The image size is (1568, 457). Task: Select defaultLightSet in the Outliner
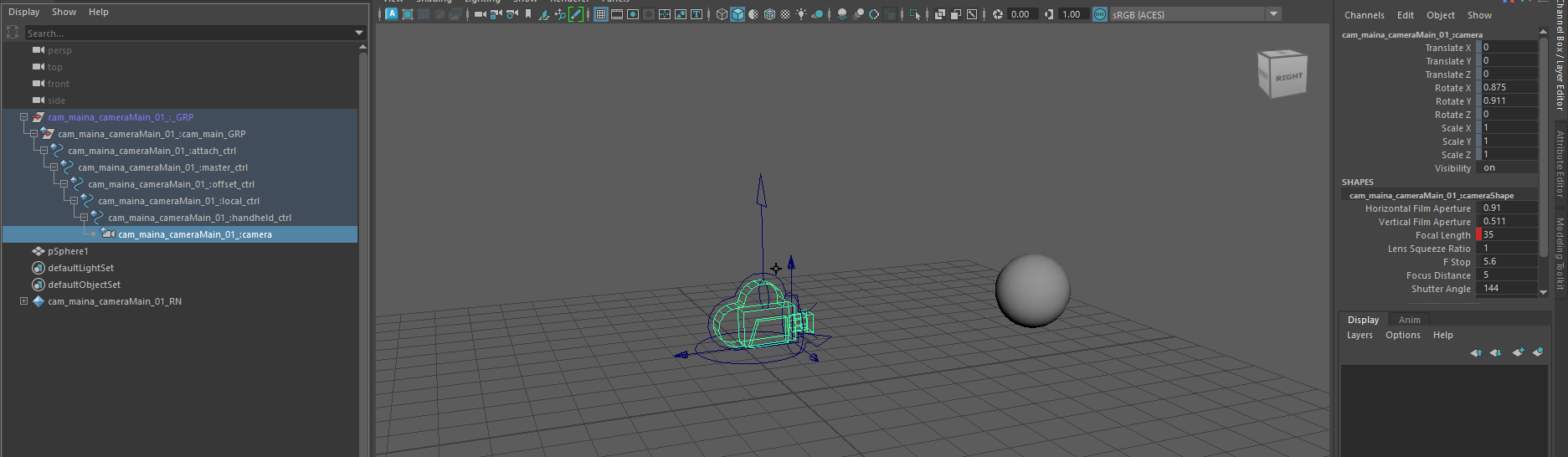80,268
